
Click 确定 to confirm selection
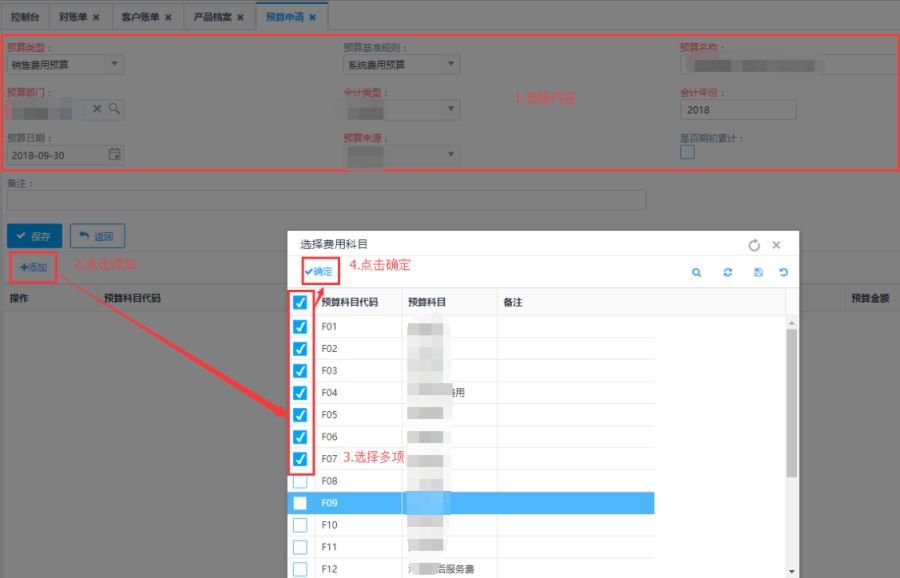click(x=319, y=272)
